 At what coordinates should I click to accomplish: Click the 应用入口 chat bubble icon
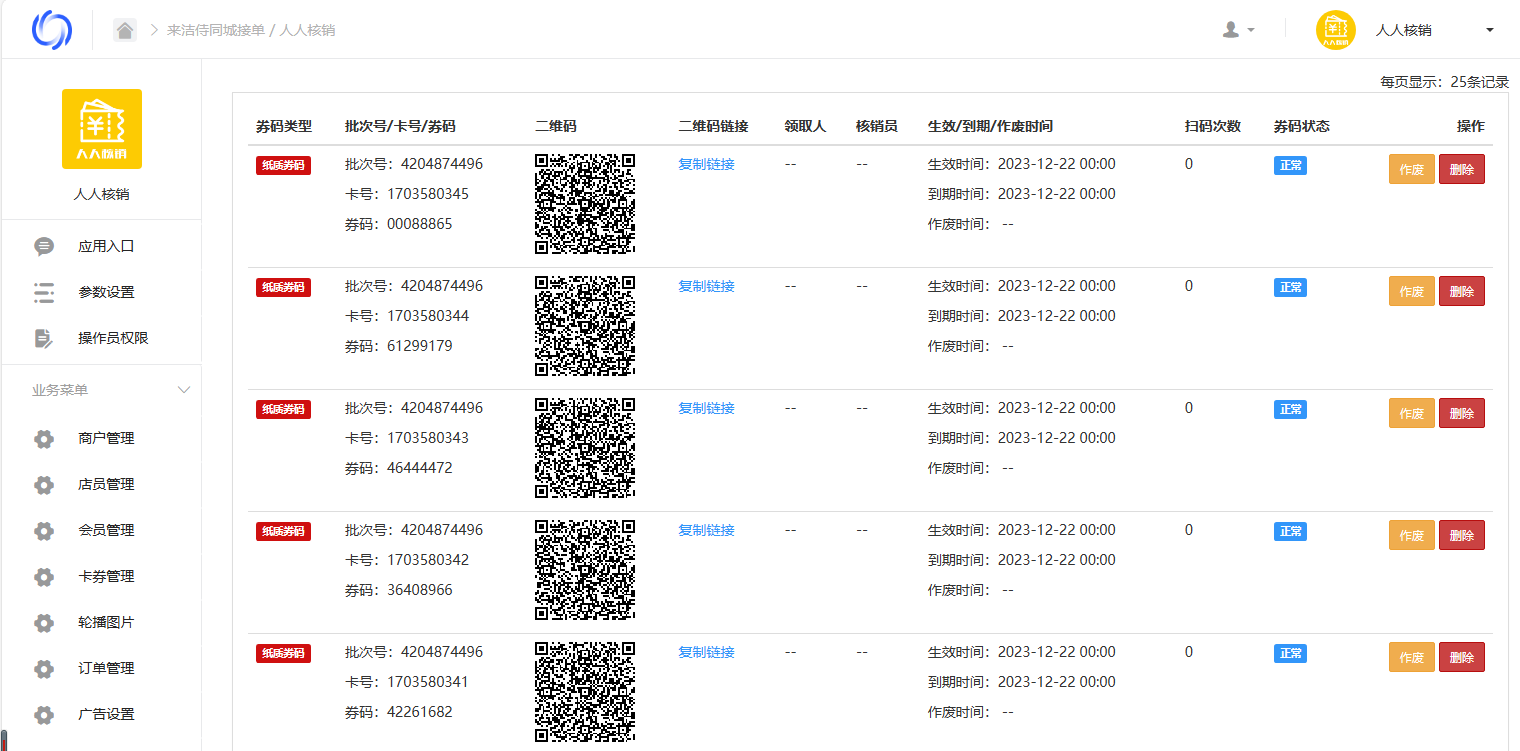(44, 246)
